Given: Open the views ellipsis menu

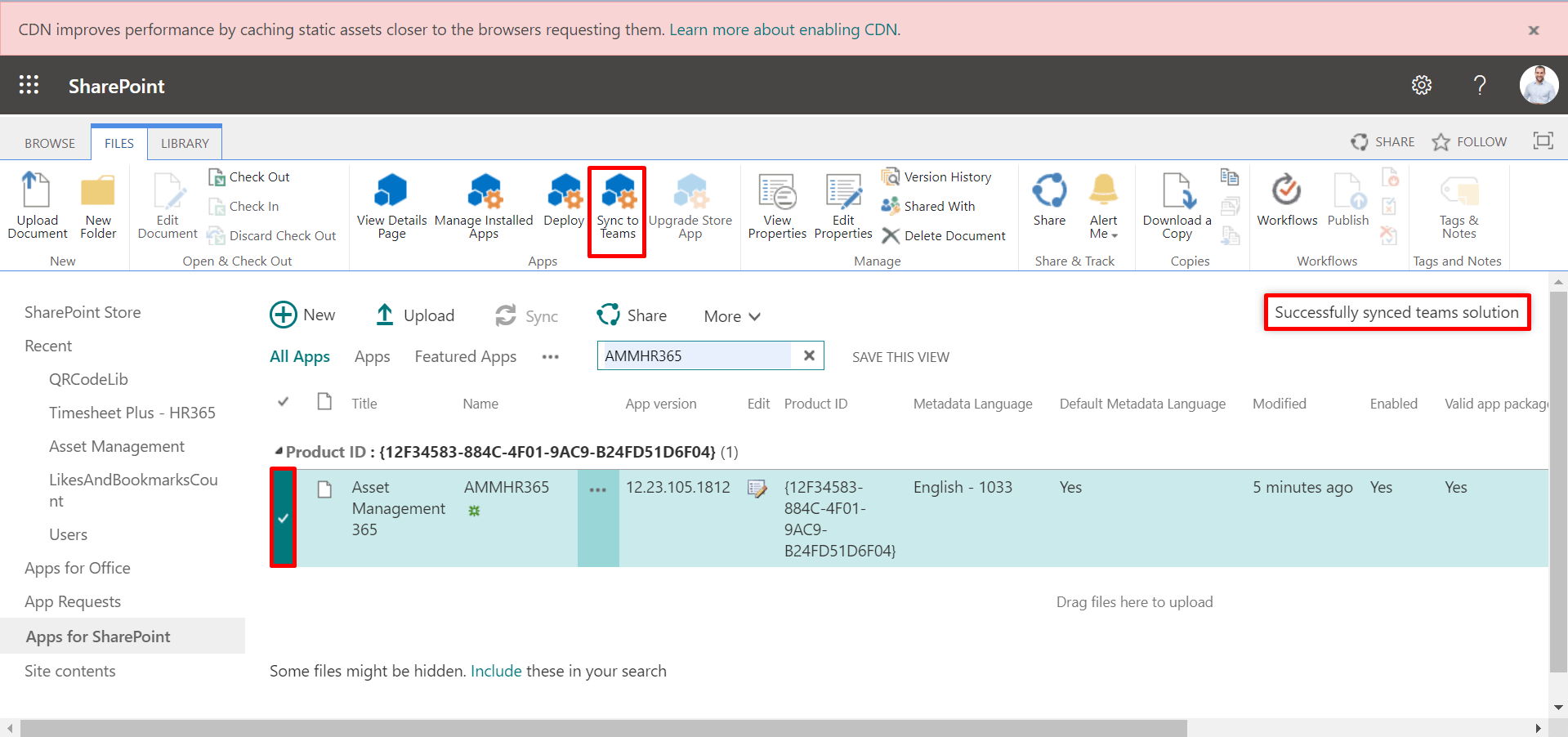Looking at the screenshot, I should 551,357.
